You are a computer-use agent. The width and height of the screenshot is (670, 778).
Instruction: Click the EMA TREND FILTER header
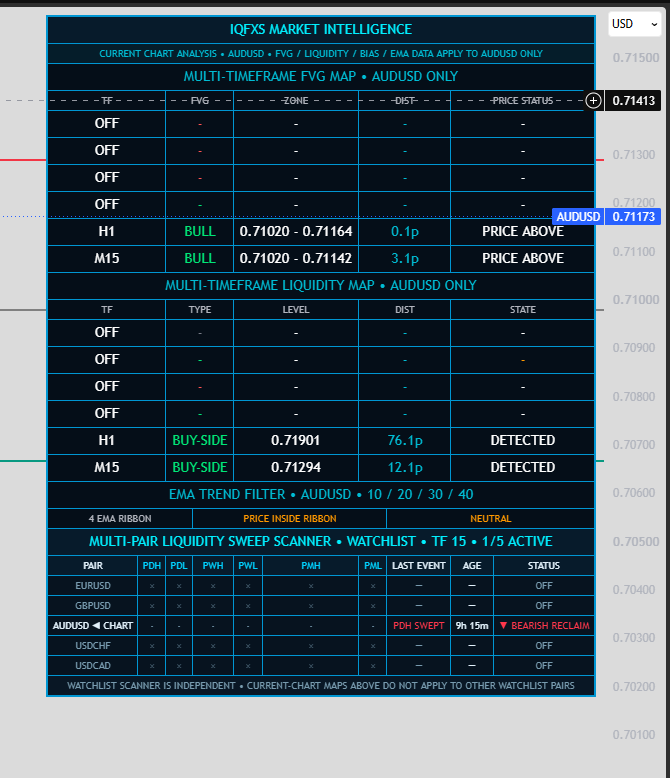(x=321, y=494)
